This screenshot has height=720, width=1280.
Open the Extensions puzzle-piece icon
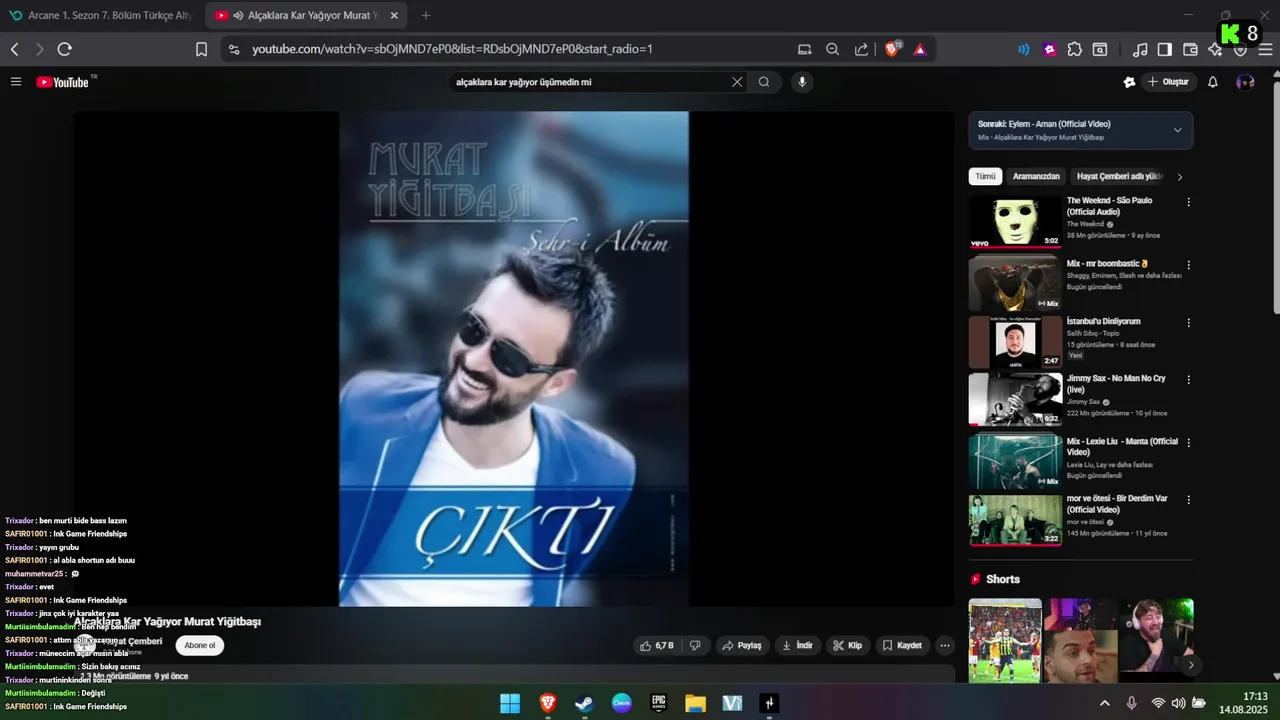[x=1075, y=49]
